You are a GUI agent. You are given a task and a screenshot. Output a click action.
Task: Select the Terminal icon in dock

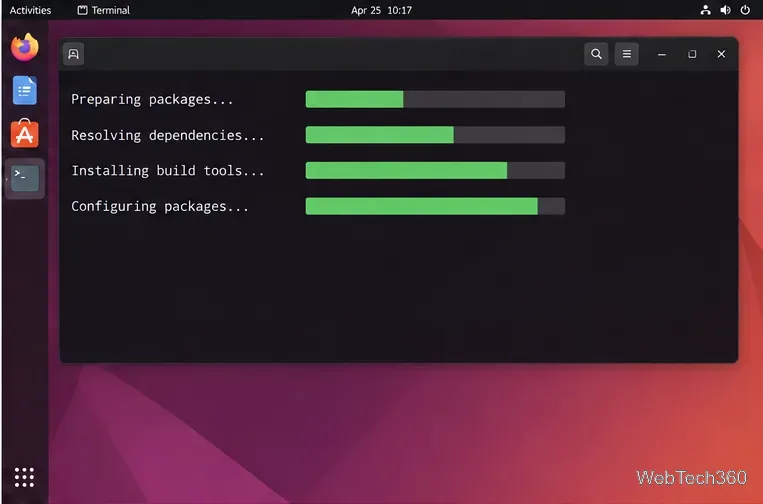click(x=25, y=178)
